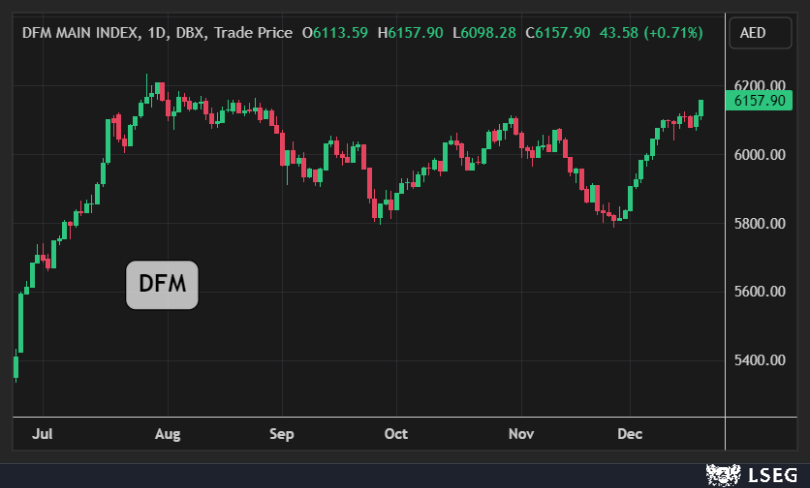Viewport: 810px width, 488px height.
Task: Click the 5800.00 price axis label
Action: [x=759, y=223]
